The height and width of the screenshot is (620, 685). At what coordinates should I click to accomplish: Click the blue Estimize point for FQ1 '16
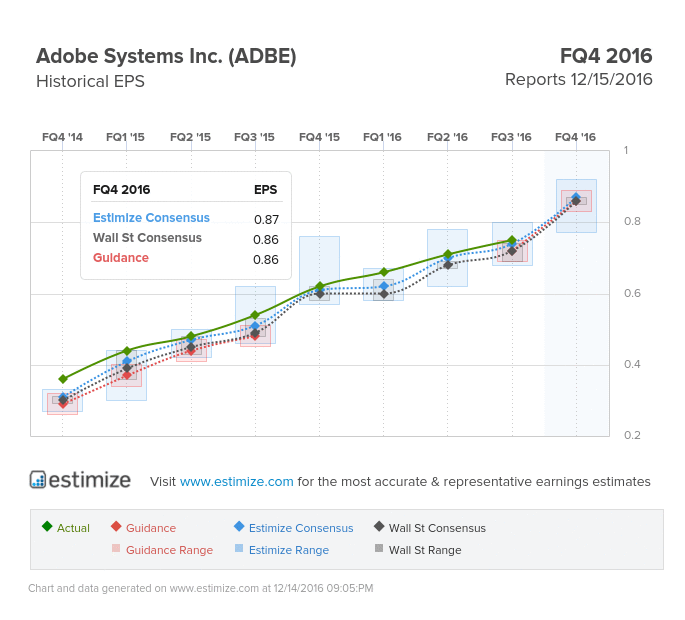[384, 286]
